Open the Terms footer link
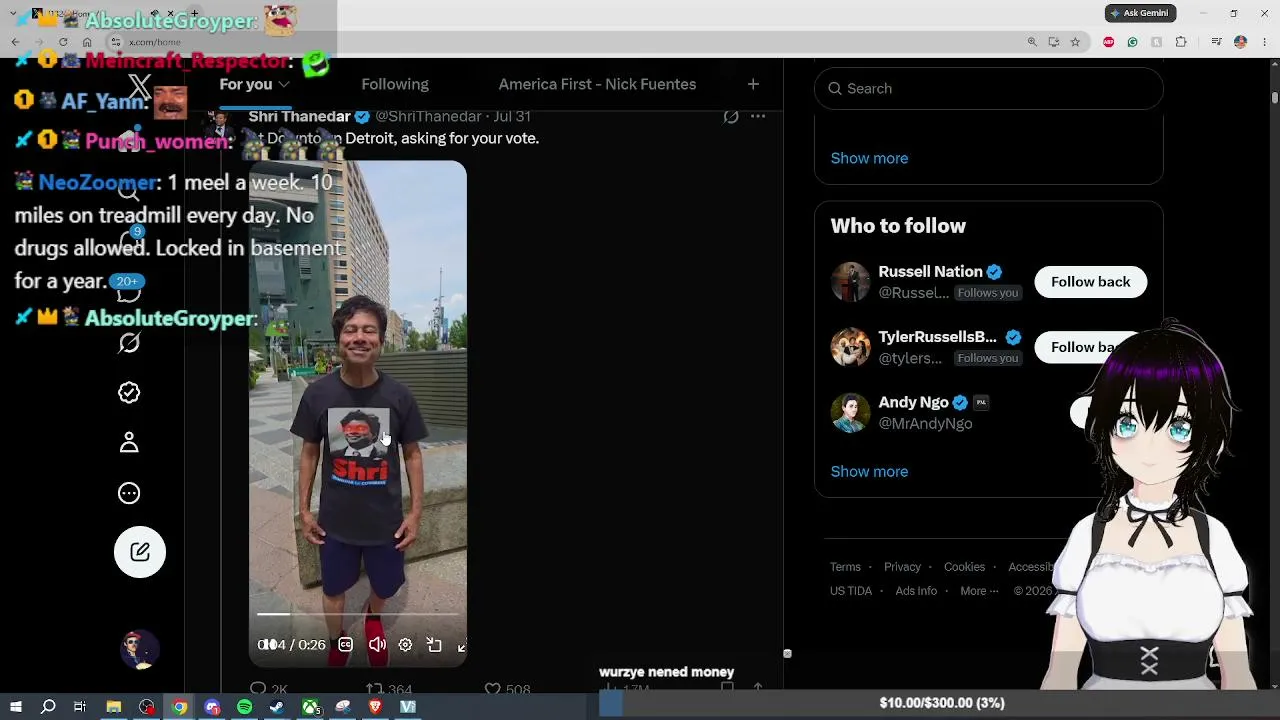Screen dimensions: 1280x720 (845, 567)
